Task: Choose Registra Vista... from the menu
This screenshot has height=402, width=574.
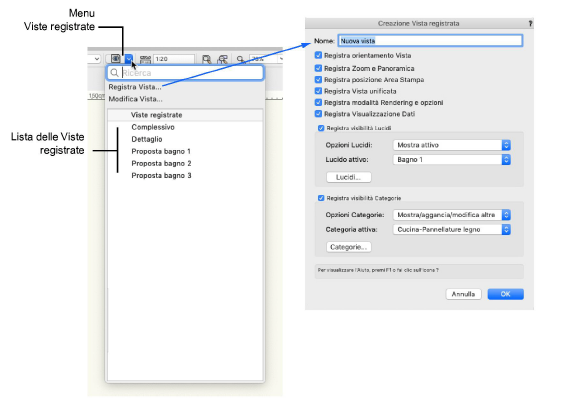Action: tap(135, 87)
